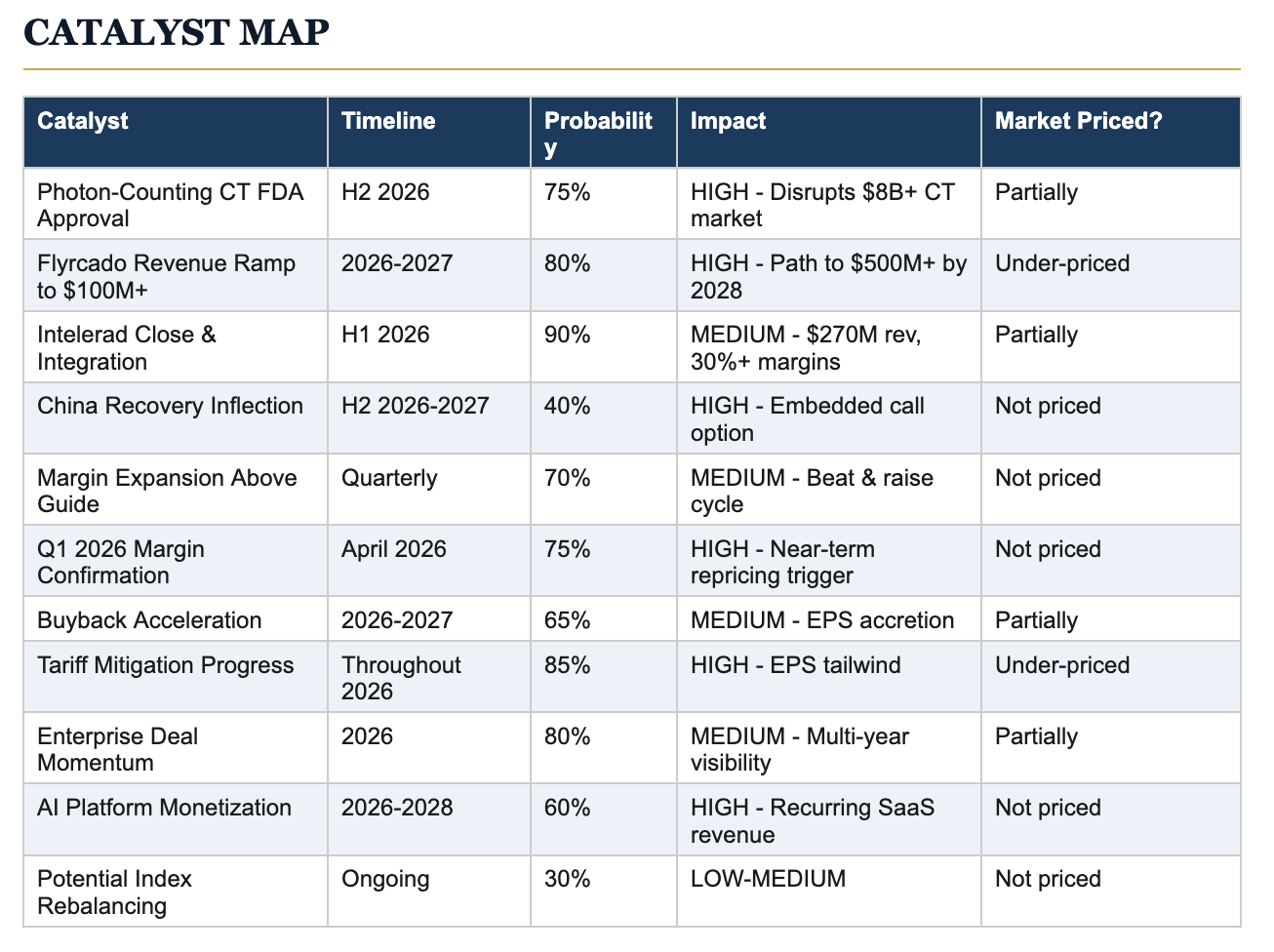Click the 90% probability cell
Image resolution: width=1274 pixels, height=952 pixels.
604,346
